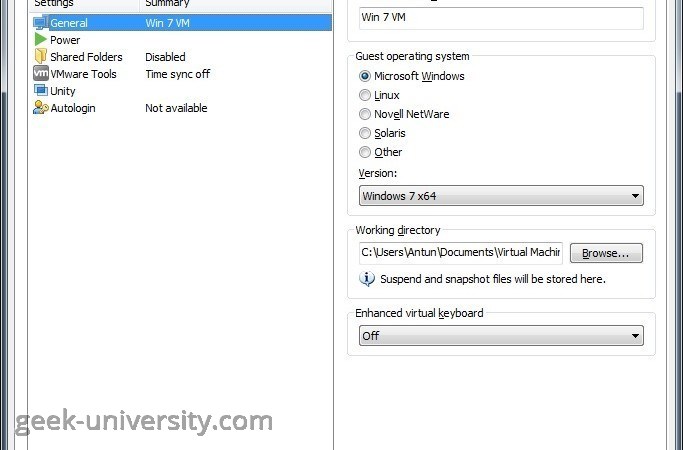Select Microsoft Windows radio button
This screenshot has height=450, width=683.
click(x=365, y=76)
